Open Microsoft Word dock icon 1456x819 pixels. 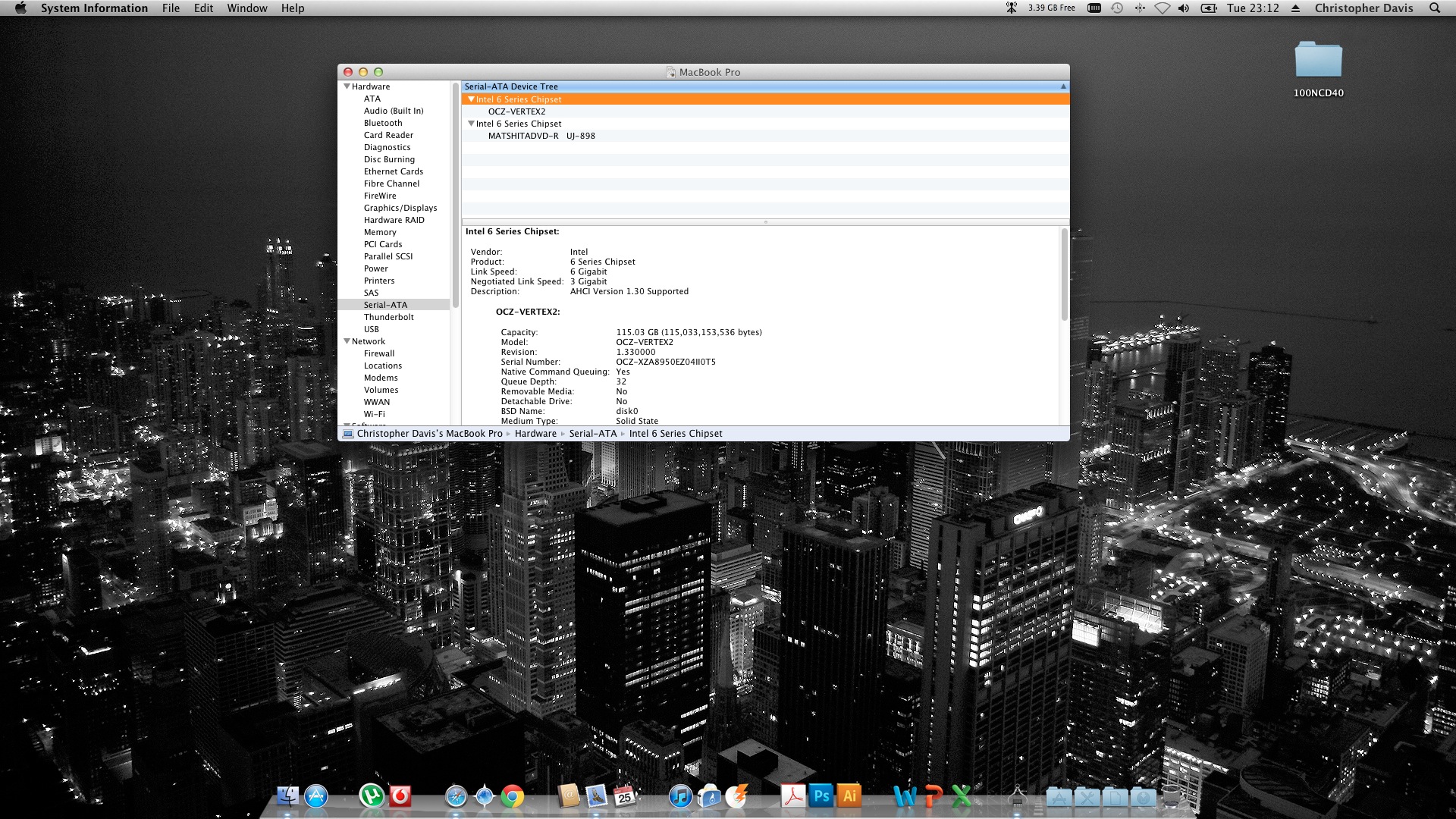905,795
